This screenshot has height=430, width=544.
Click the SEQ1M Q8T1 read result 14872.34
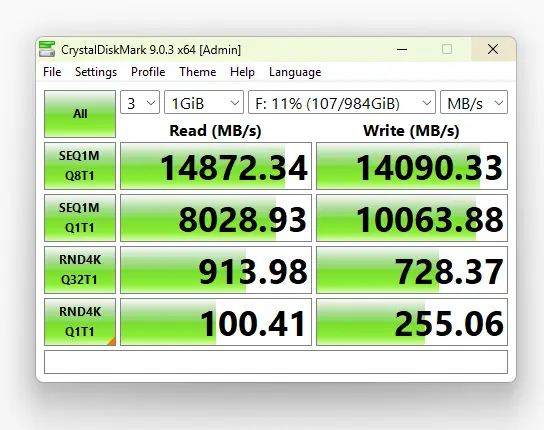216,166
